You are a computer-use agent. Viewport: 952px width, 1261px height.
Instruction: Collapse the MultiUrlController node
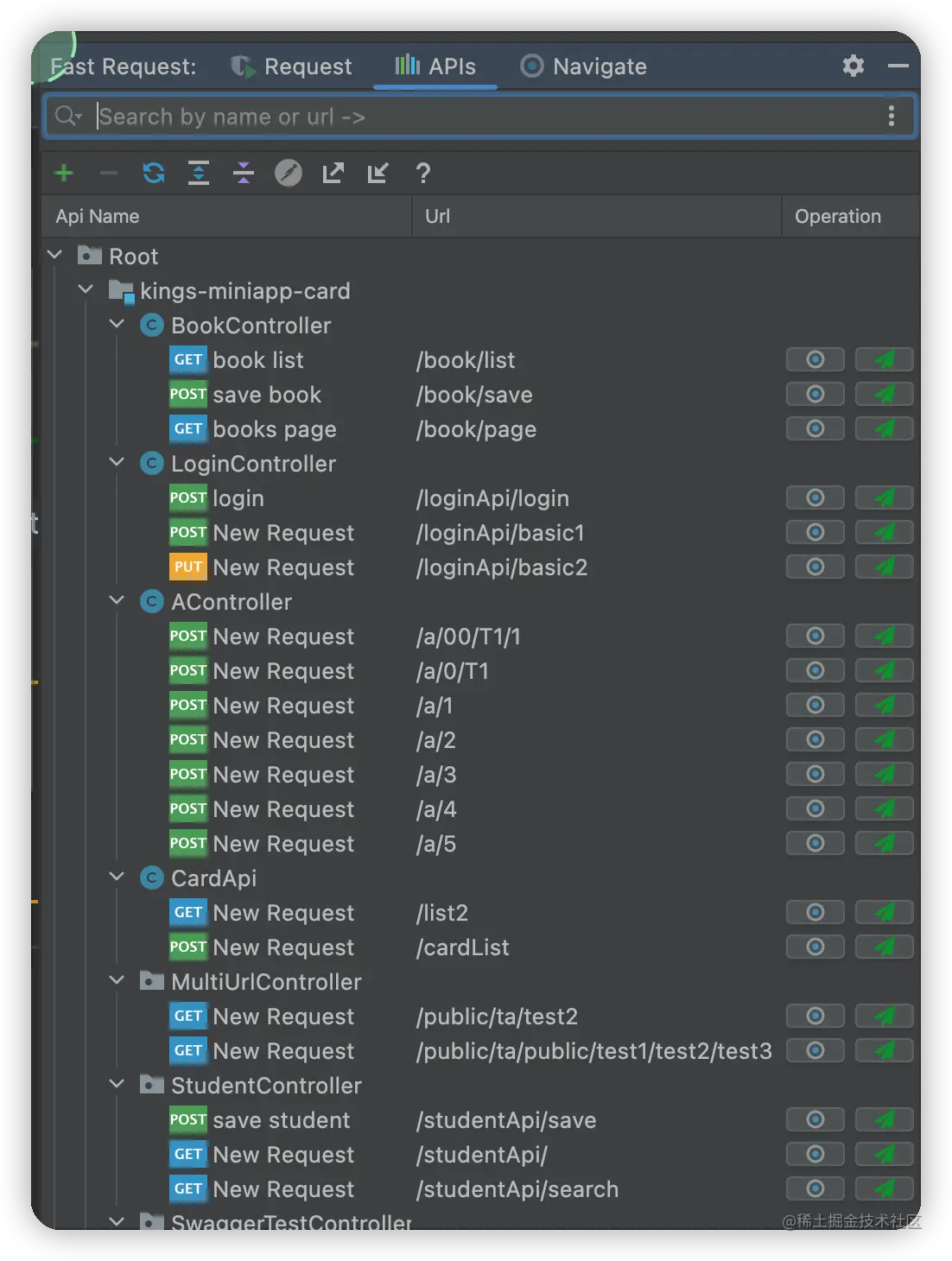(x=117, y=980)
